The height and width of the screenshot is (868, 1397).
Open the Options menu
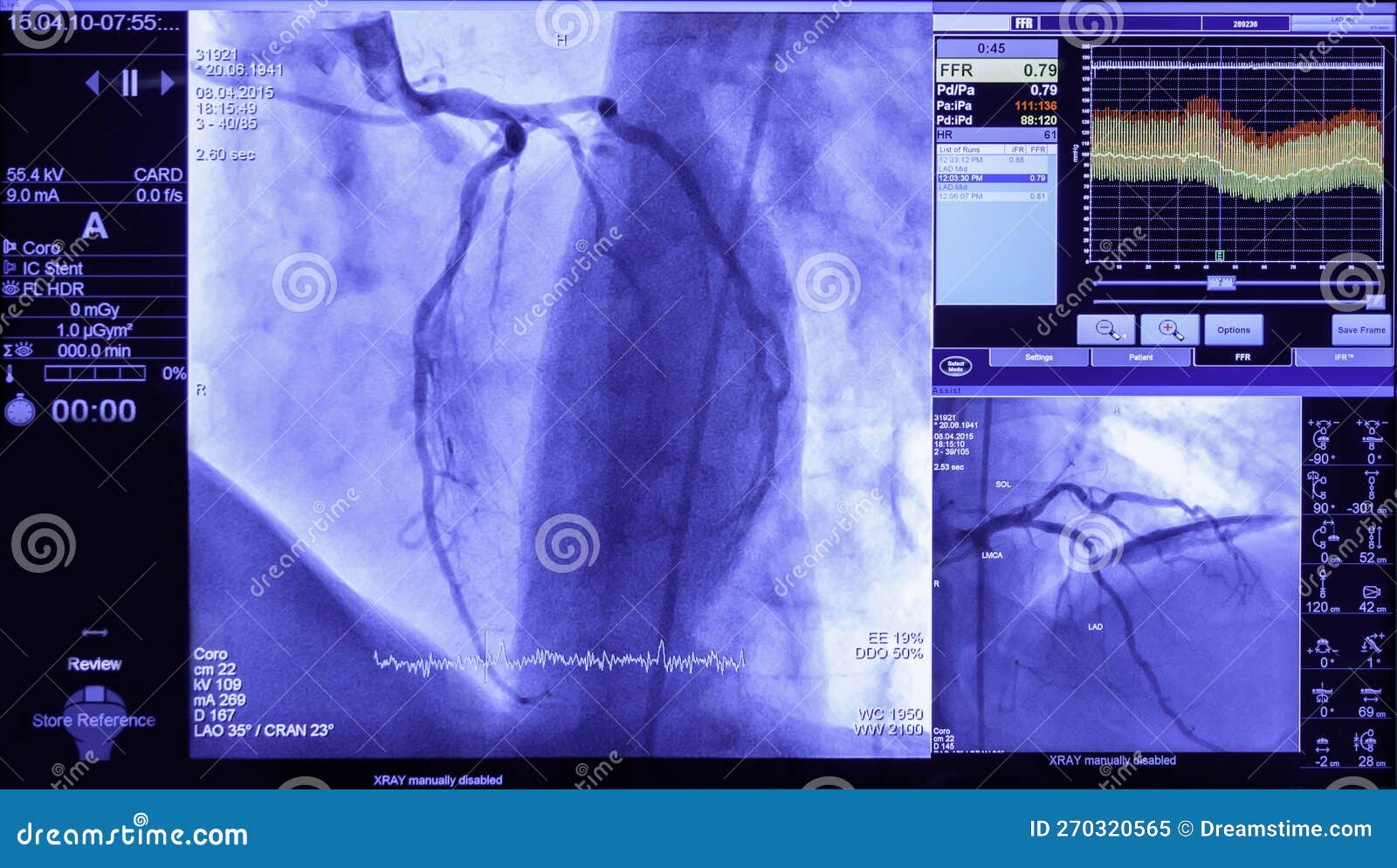coord(1234,330)
